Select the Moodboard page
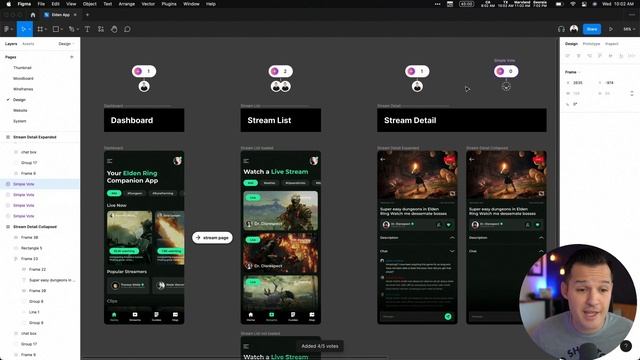 [x=23, y=78]
